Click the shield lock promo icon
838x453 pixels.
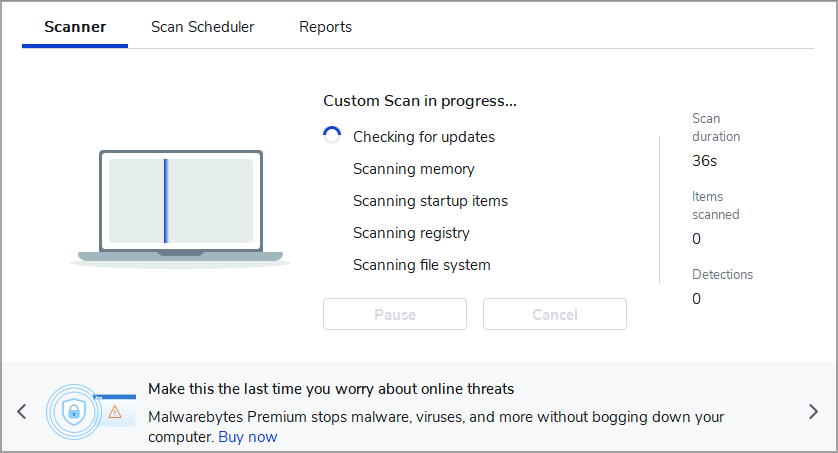coord(74,412)
